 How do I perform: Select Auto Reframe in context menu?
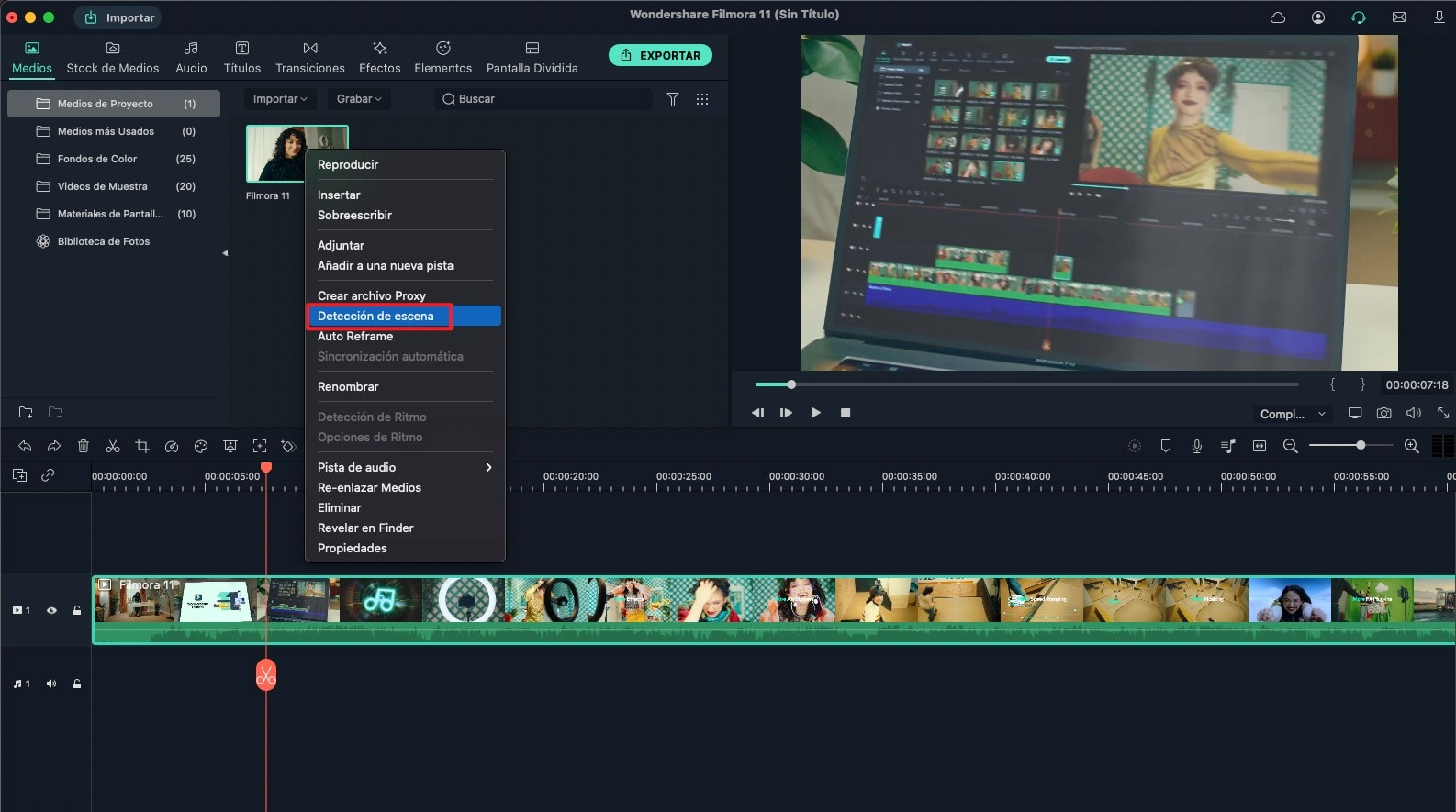pos(405,336)
